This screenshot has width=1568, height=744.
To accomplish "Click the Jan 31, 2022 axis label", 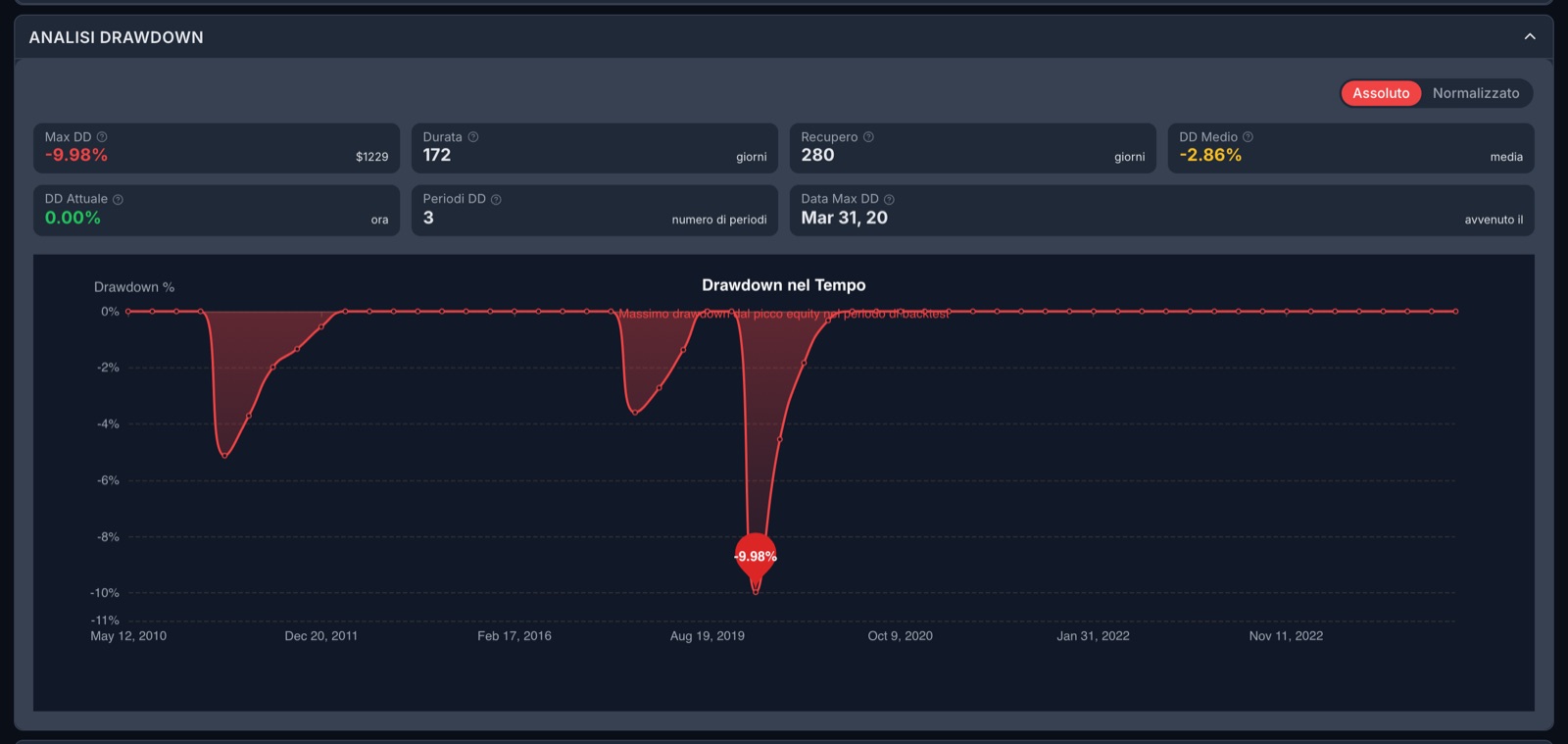I will (x=1094, y=636).
